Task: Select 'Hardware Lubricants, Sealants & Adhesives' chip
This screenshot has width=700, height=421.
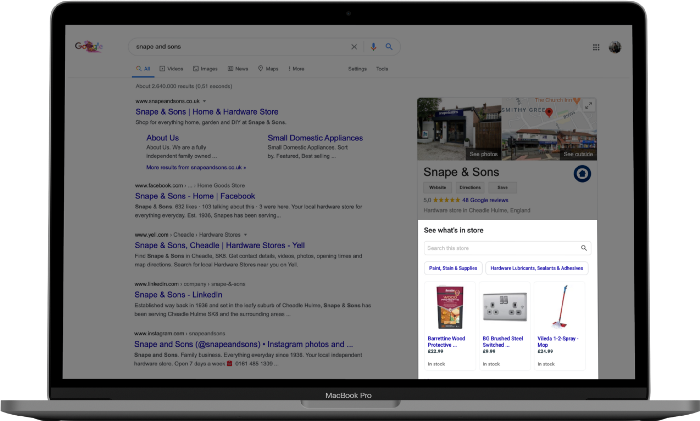Action: pyautogui.click(x=537, y=268)
